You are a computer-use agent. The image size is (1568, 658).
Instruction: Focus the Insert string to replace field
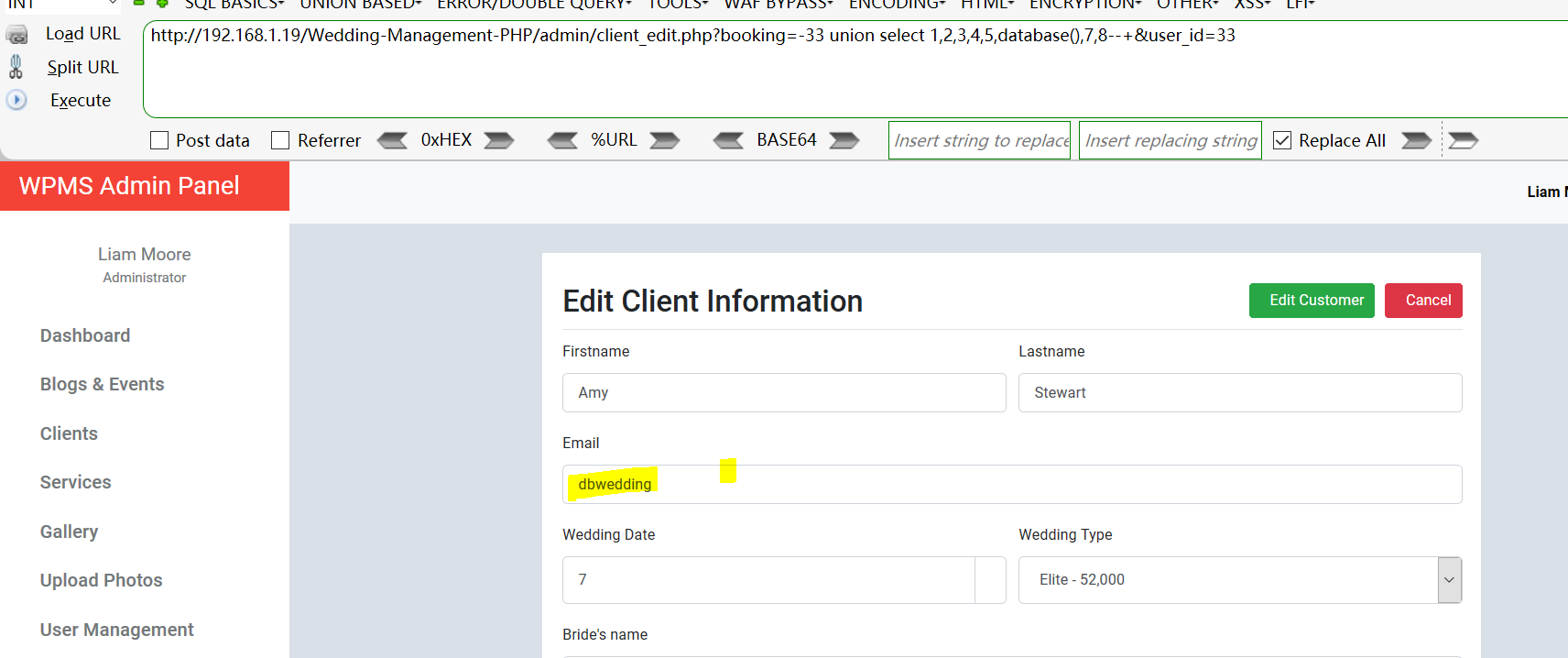click(979, 140)
